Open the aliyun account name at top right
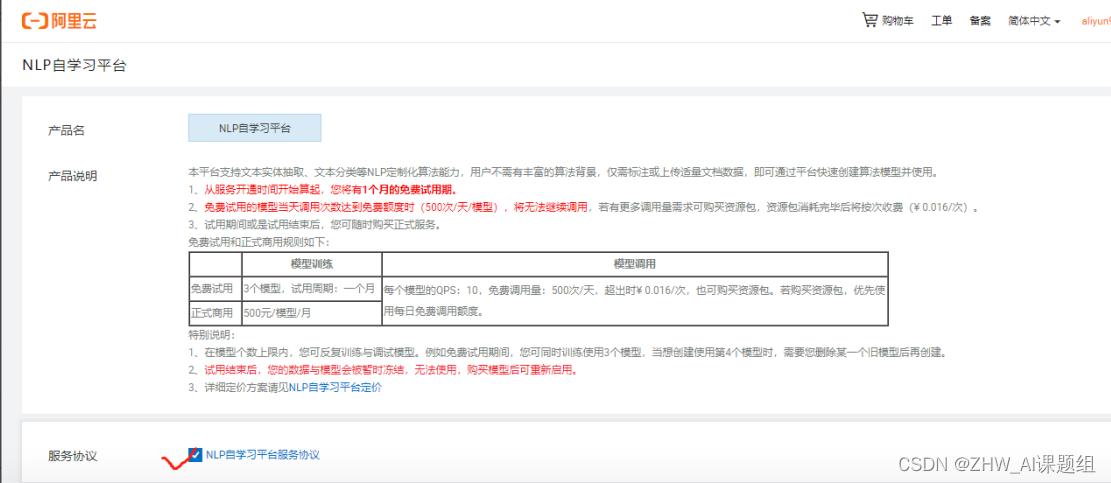Screen dimensions: 1111x483 click(x=1095, y=21)
